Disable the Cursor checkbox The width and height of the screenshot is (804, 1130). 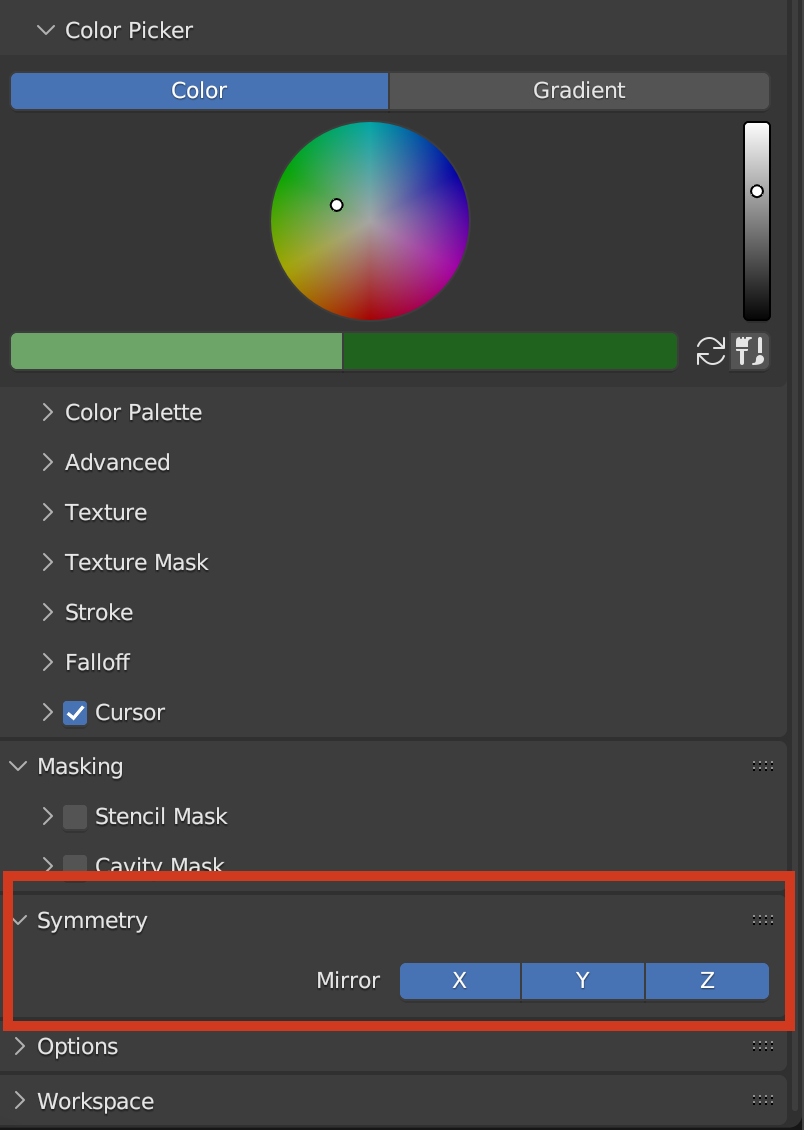[x=75, y=713]
